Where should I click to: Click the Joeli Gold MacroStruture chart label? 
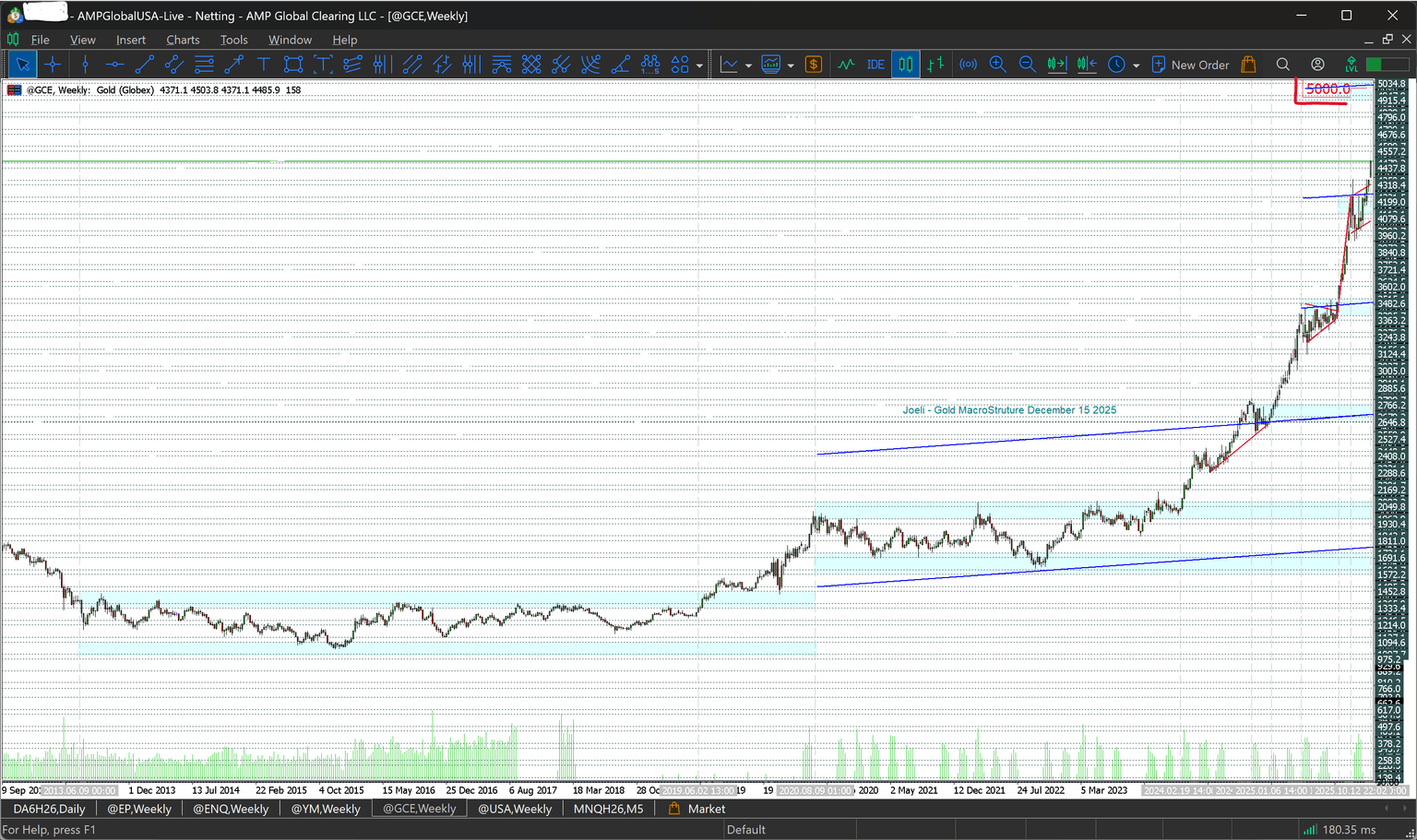coord(1009,410)
